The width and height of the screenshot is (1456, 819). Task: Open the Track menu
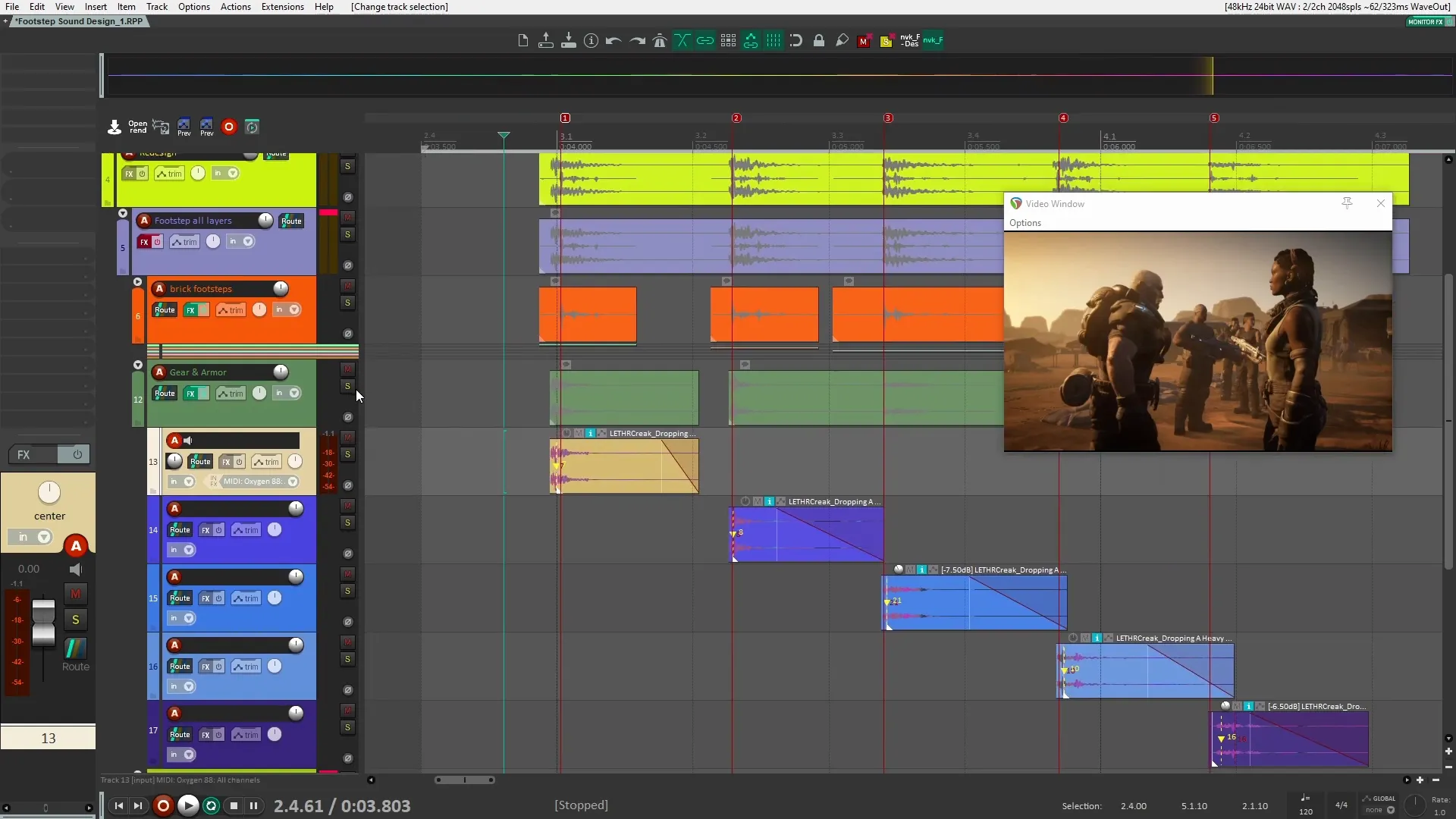(157, 7)
